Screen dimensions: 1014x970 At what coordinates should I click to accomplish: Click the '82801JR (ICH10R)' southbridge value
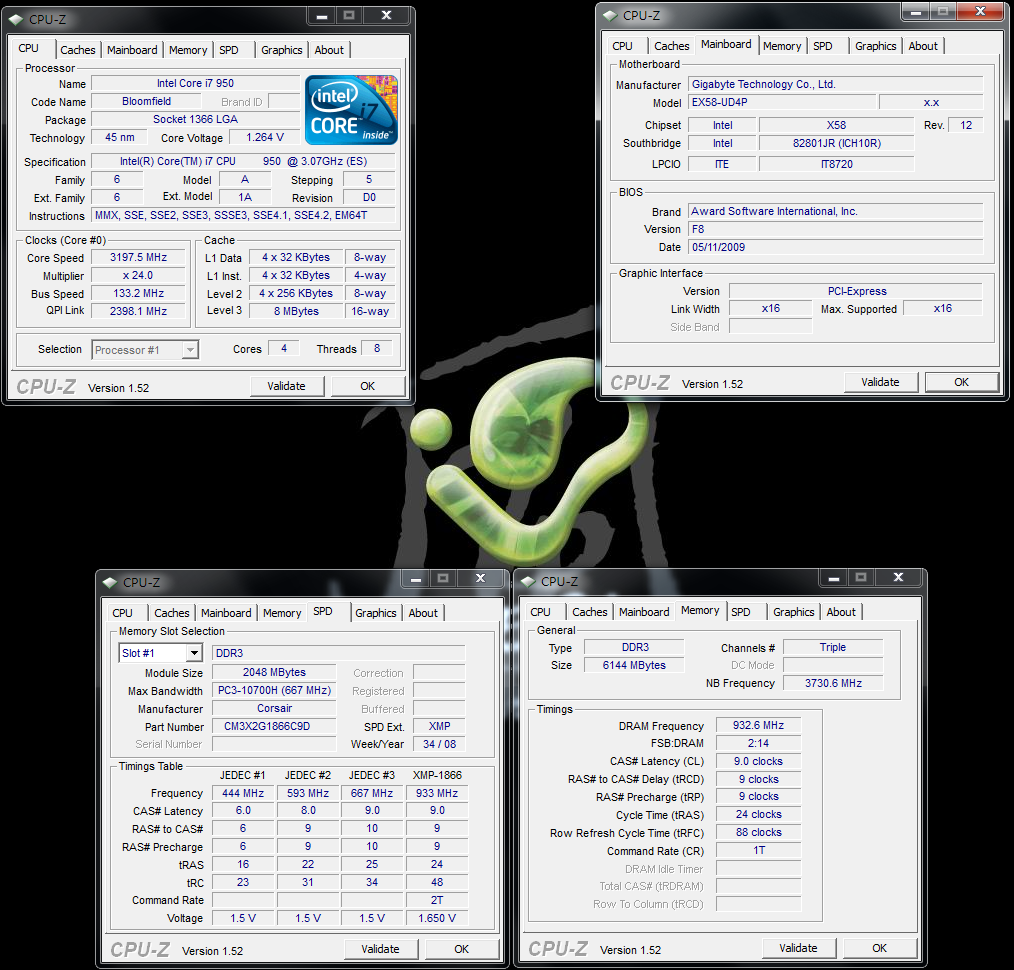coord(837,144)
